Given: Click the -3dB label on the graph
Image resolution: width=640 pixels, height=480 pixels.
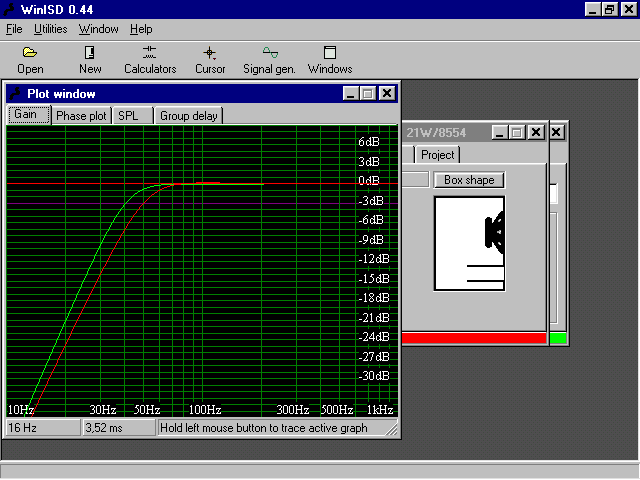Looking at the screenshot, I should pos(371,200).
